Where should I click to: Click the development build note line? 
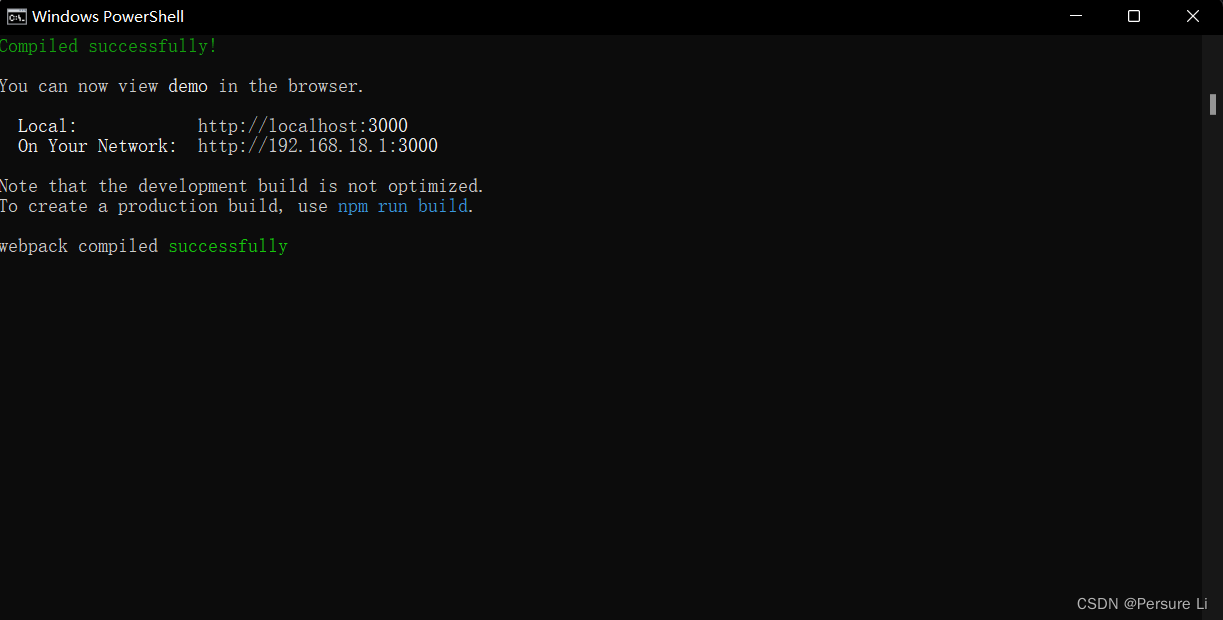click(x=240, y=185)
